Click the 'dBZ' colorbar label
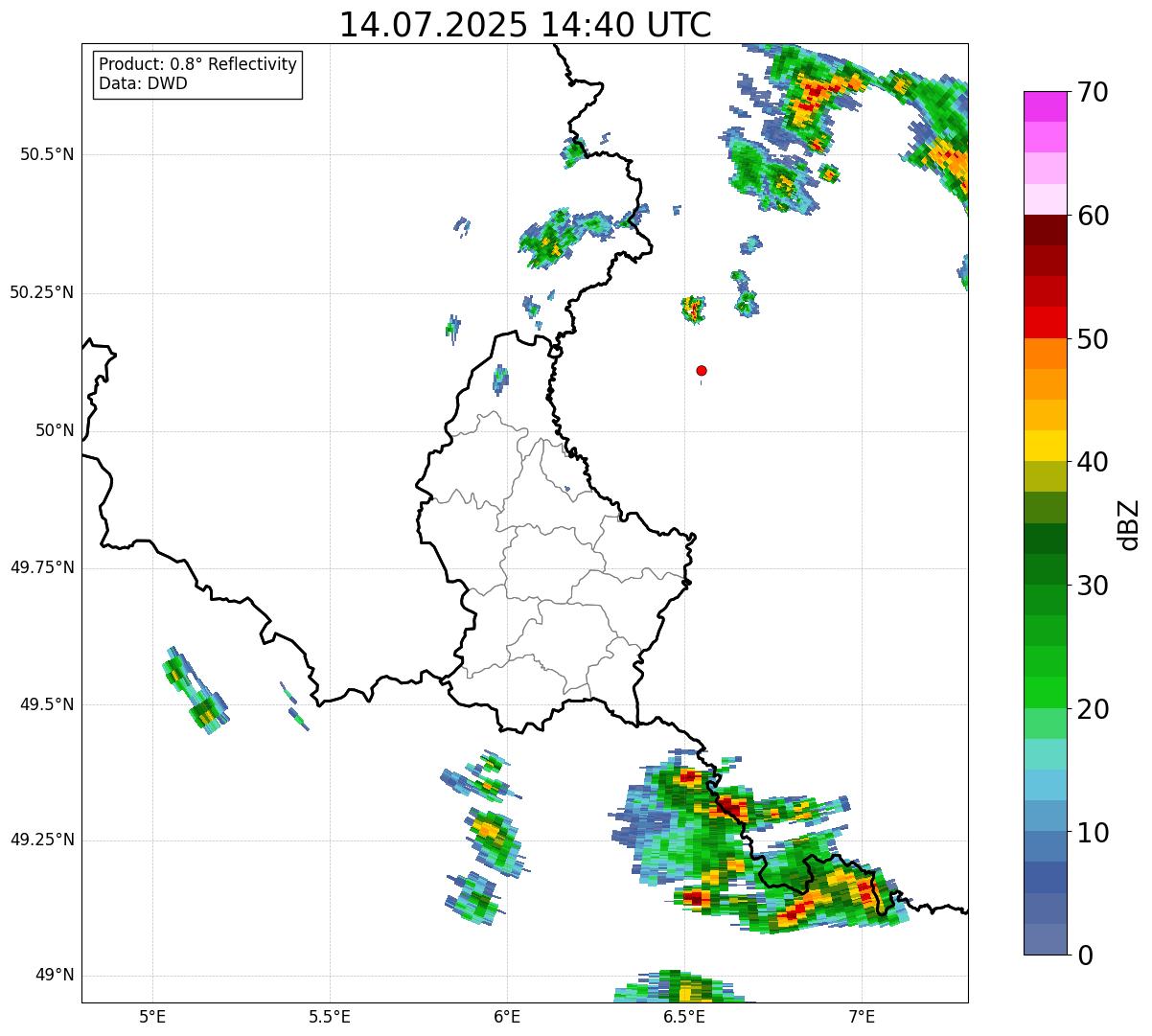Viewport: 1152px width, 1036px height. [x=1129, y=524]
